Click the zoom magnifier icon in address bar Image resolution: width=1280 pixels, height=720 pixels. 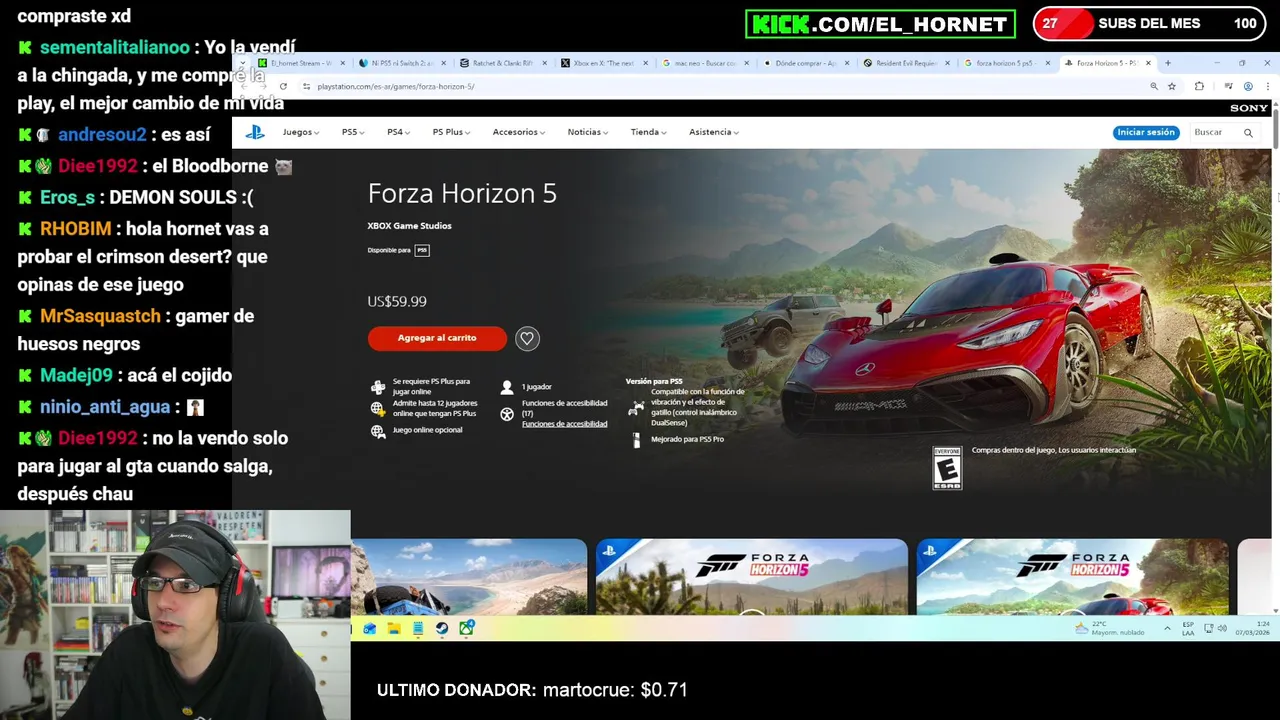pyautogui.click(x=1154, y=86)
